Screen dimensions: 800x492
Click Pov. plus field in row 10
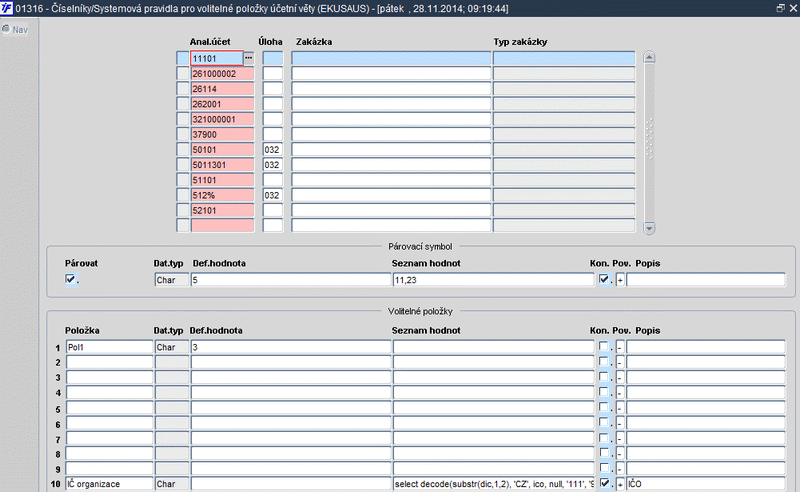coord(620,484)
